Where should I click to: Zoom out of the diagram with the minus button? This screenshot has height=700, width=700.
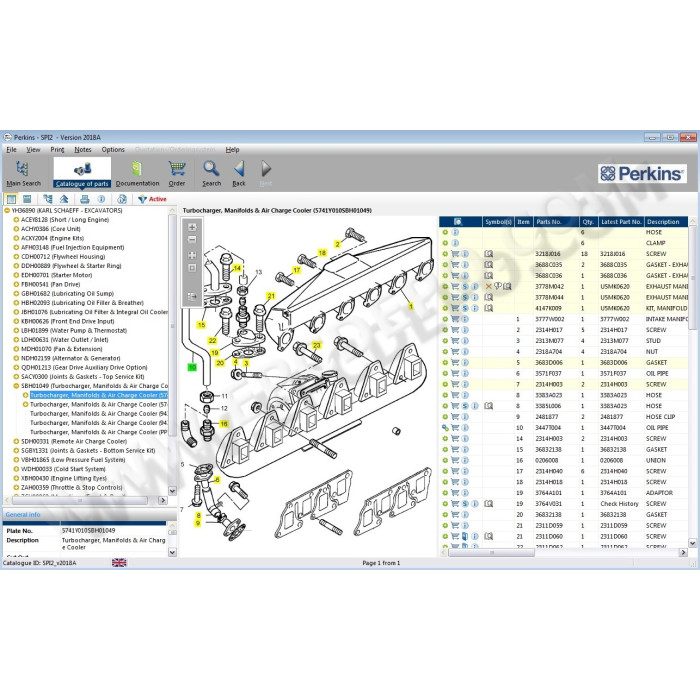[192, 240]
